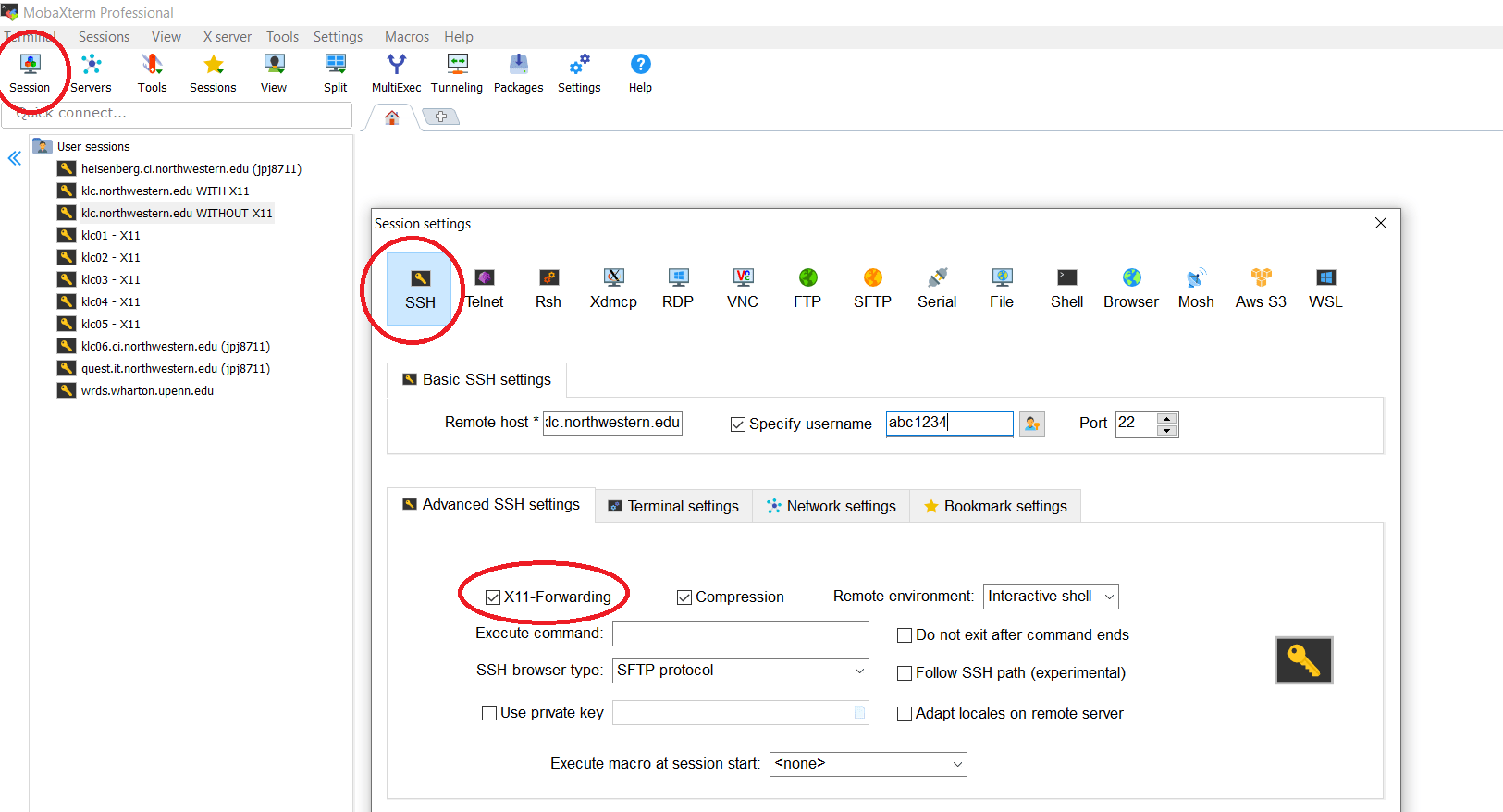
Task: Choose the RDP session type icon
Action: tap(678, 289)
